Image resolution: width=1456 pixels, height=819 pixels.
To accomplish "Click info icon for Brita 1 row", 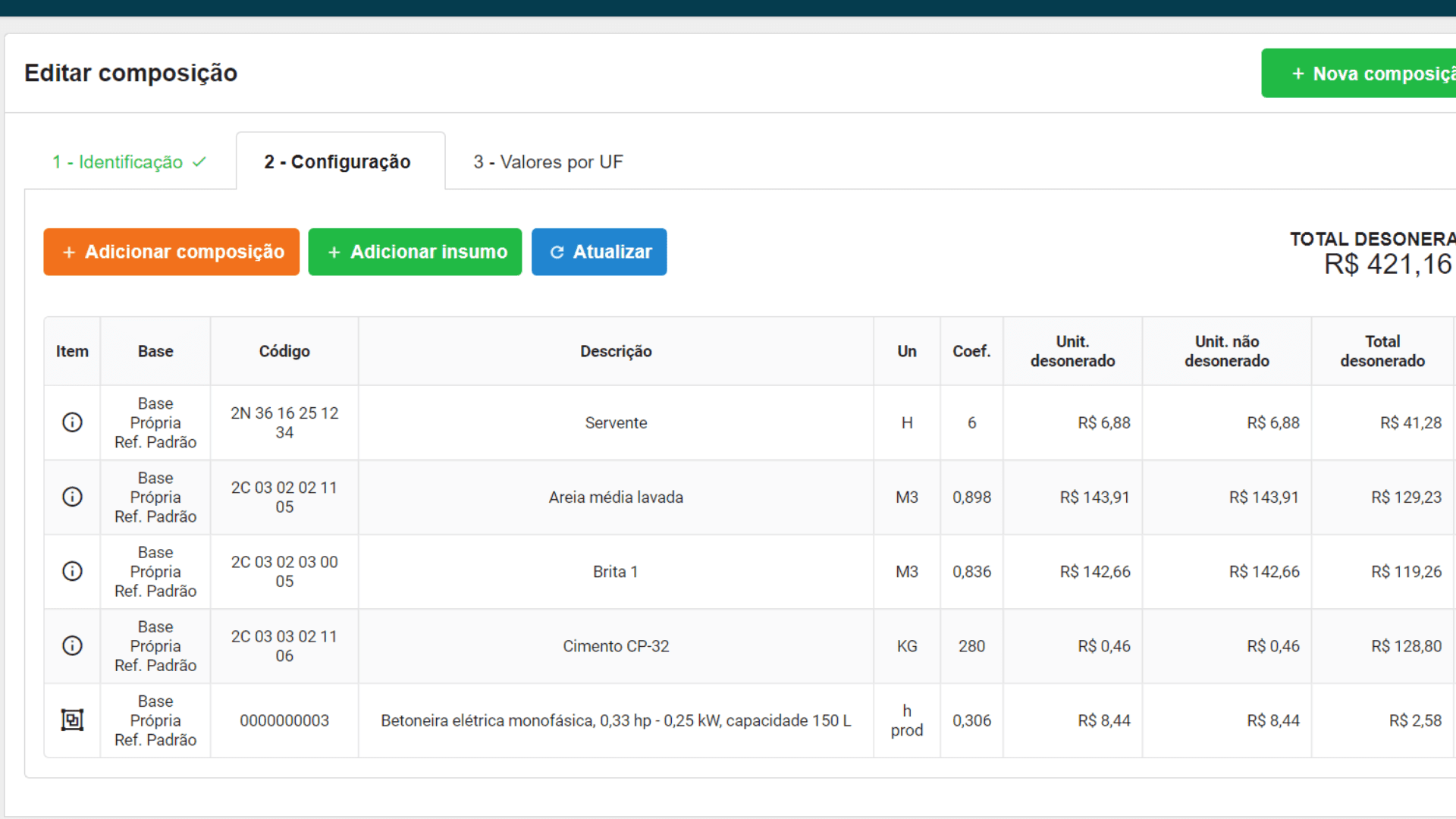I will click(x=72, y=571).
